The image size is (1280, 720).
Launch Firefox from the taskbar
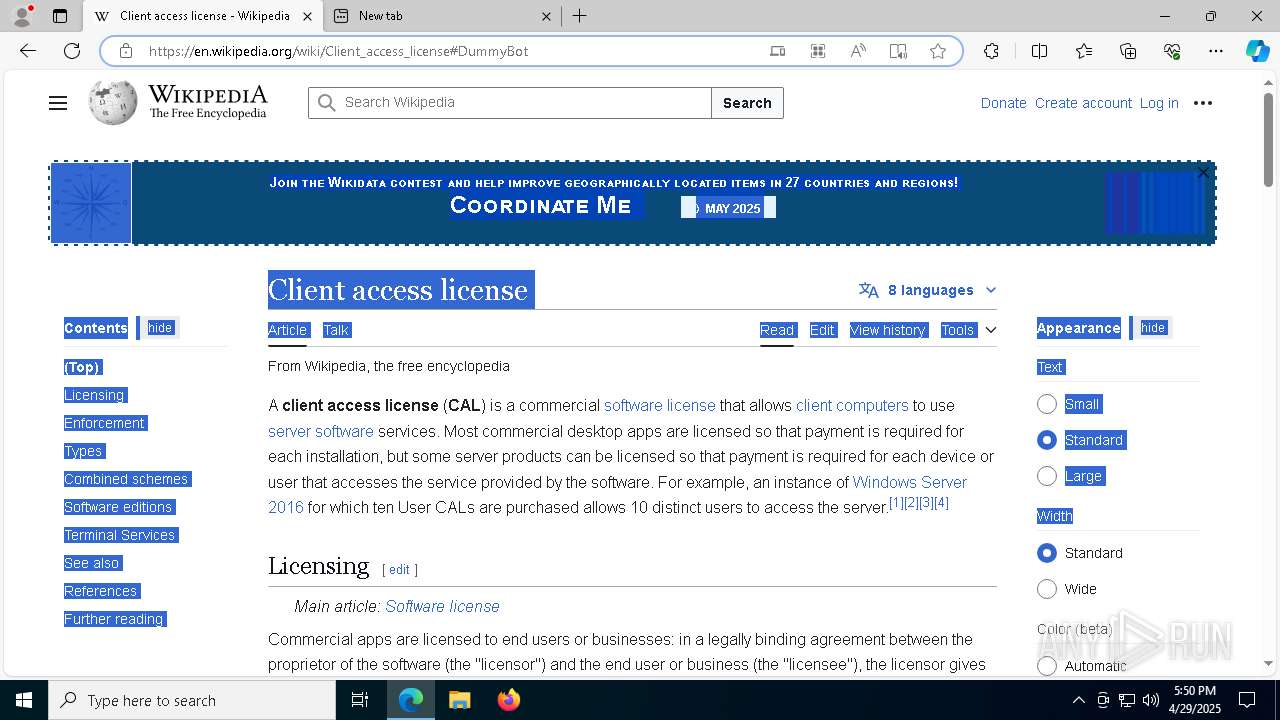(508, 700)
